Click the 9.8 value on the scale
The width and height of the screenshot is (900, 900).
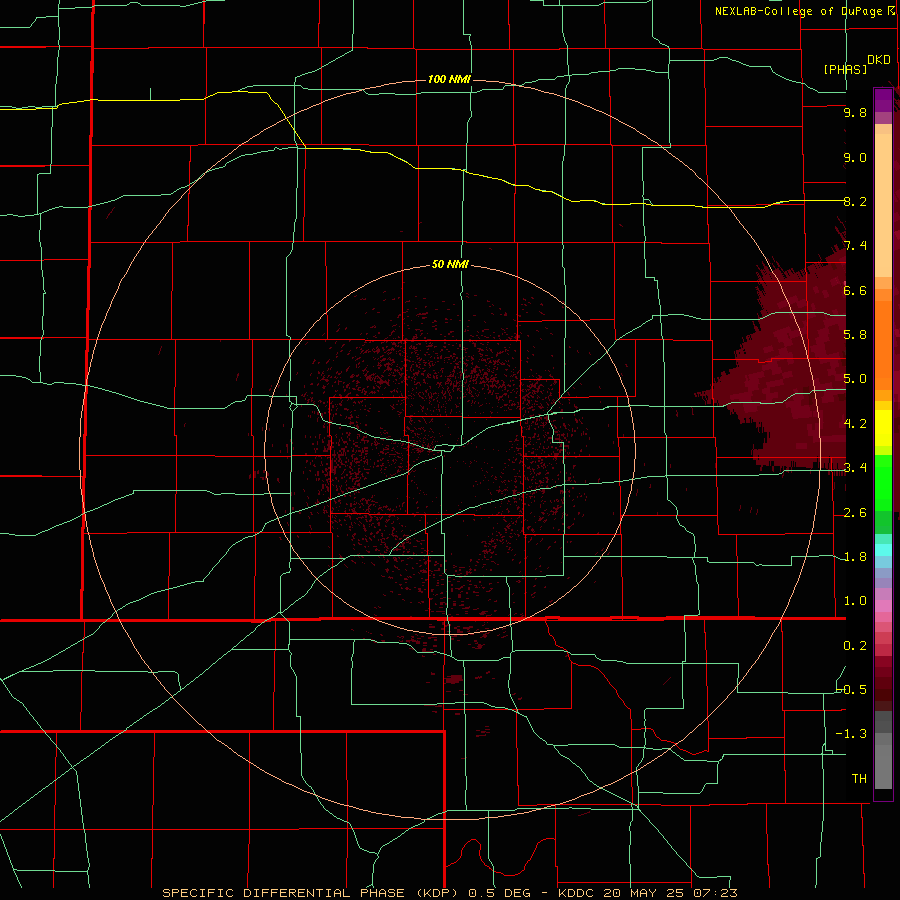tap(855, 113)
